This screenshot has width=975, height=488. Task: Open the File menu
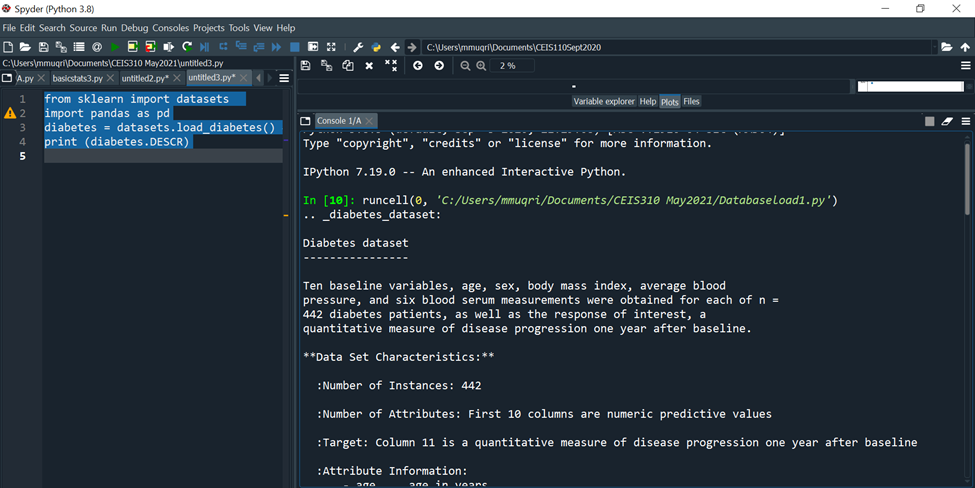click(9, 28)
